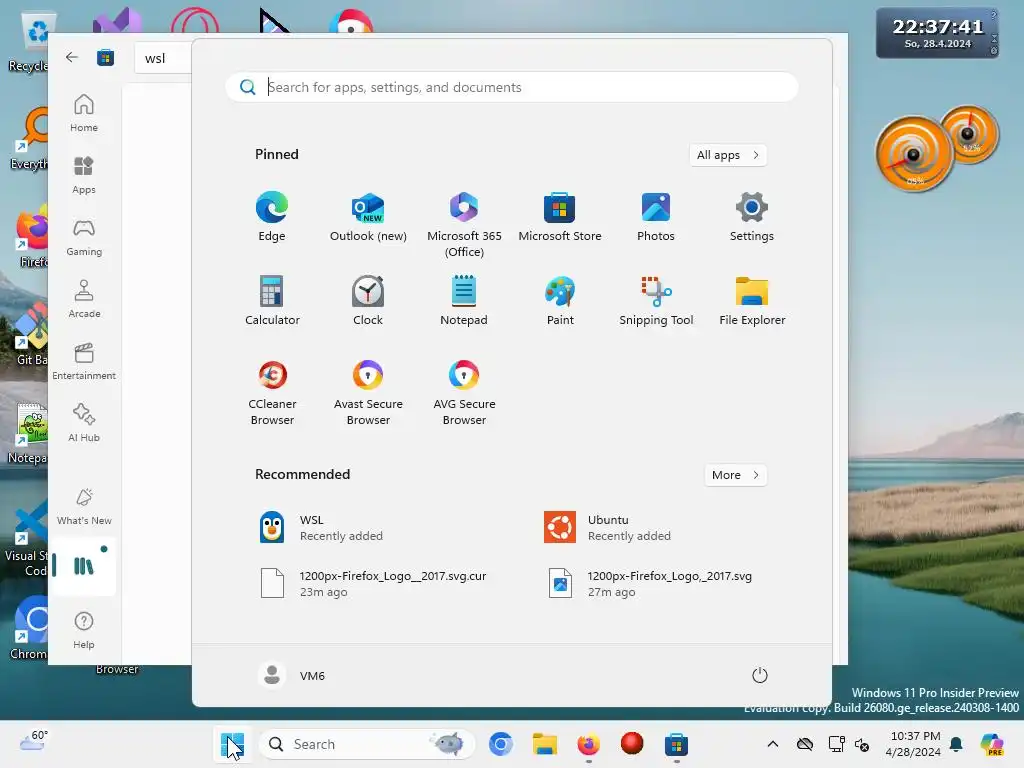Launch Outlook (new) pinned app
This screenshot has width=1024, height=768.
368,217
